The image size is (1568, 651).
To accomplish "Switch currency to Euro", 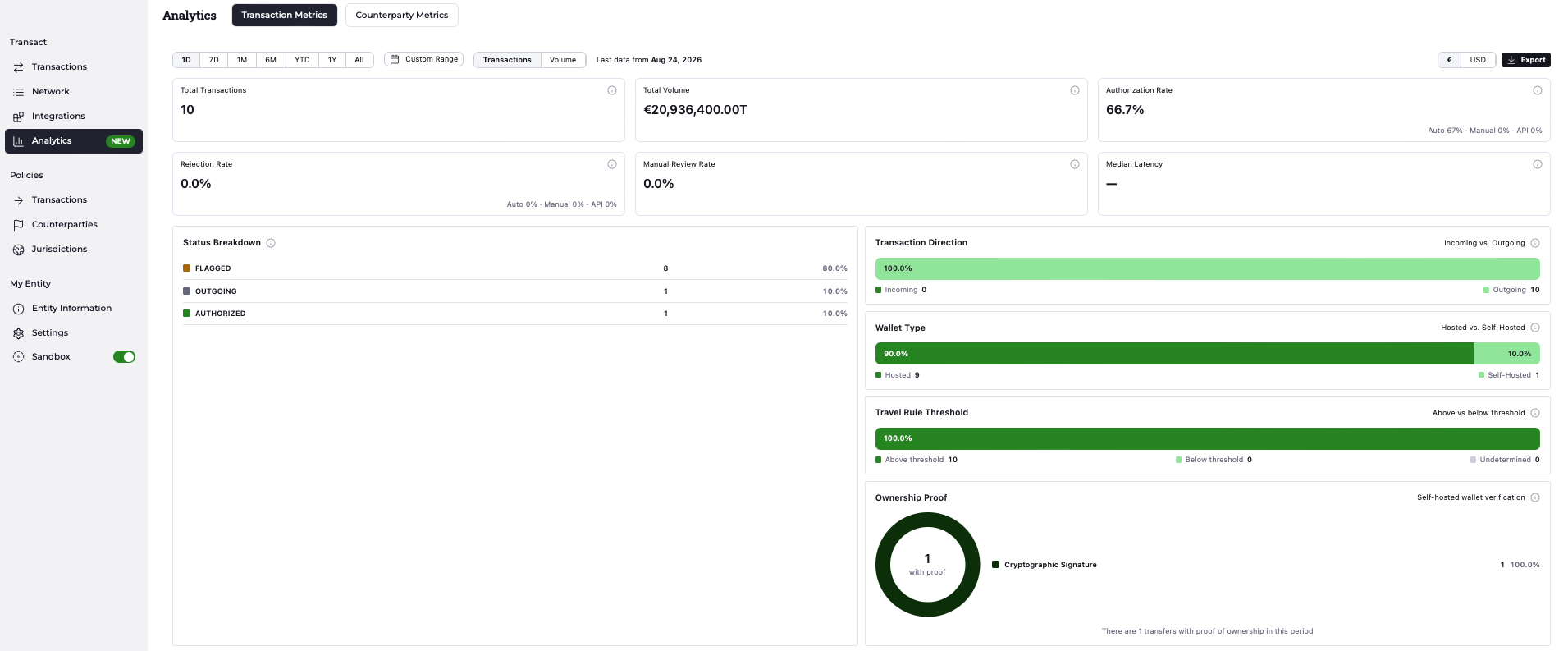I will pyautogui.click(x=1450, y=60).
